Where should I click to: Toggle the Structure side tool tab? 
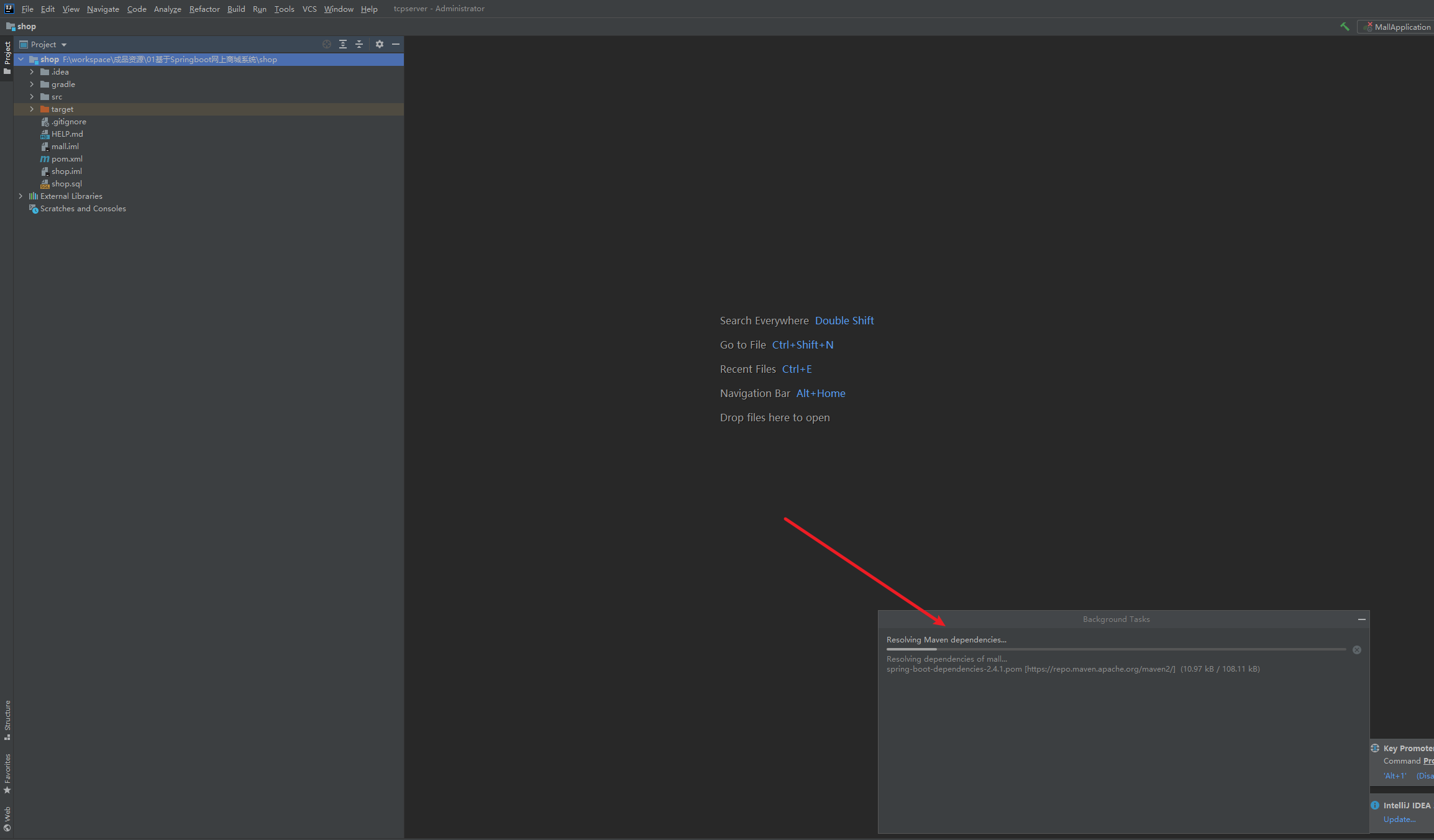click(7, 719)
